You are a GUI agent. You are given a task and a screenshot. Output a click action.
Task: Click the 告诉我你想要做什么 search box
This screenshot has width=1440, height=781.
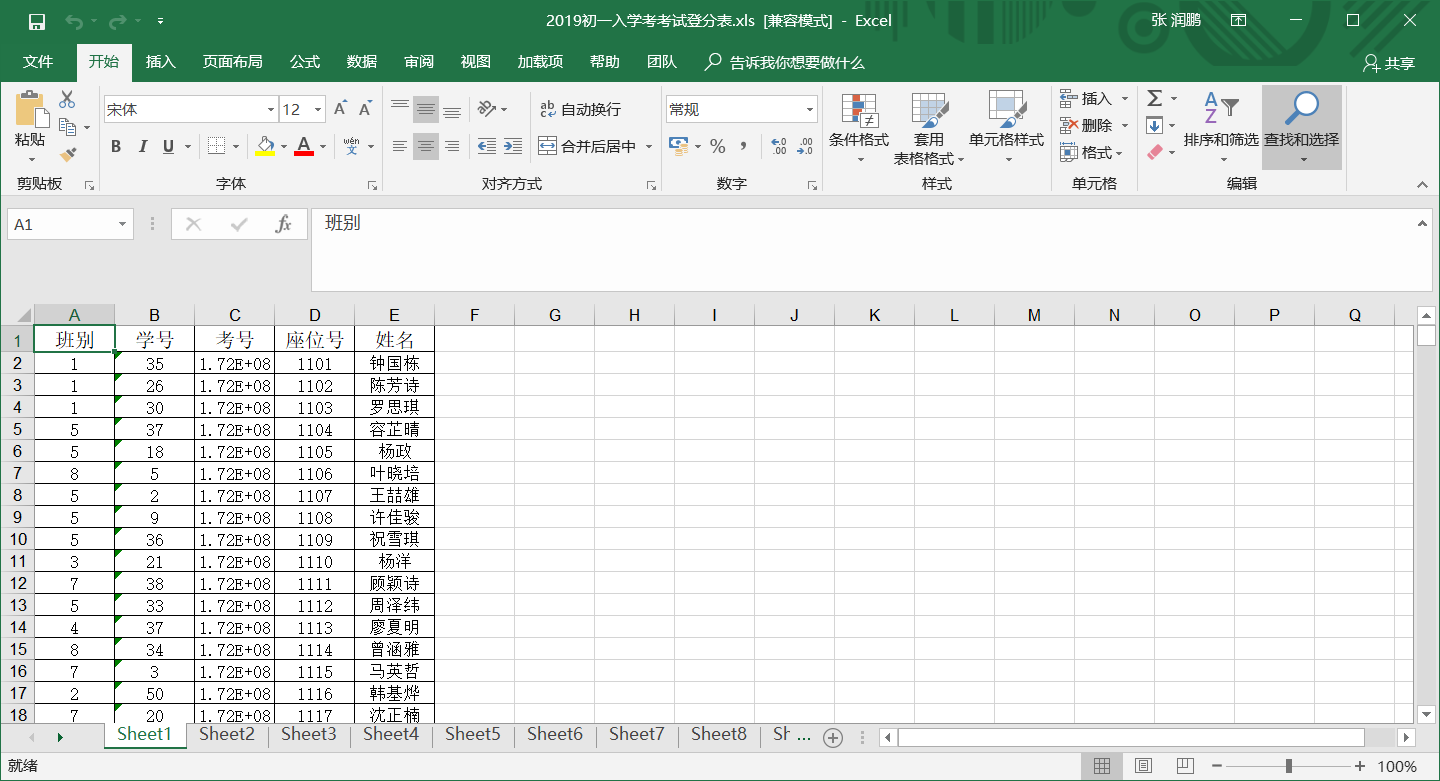click(785, 62)
